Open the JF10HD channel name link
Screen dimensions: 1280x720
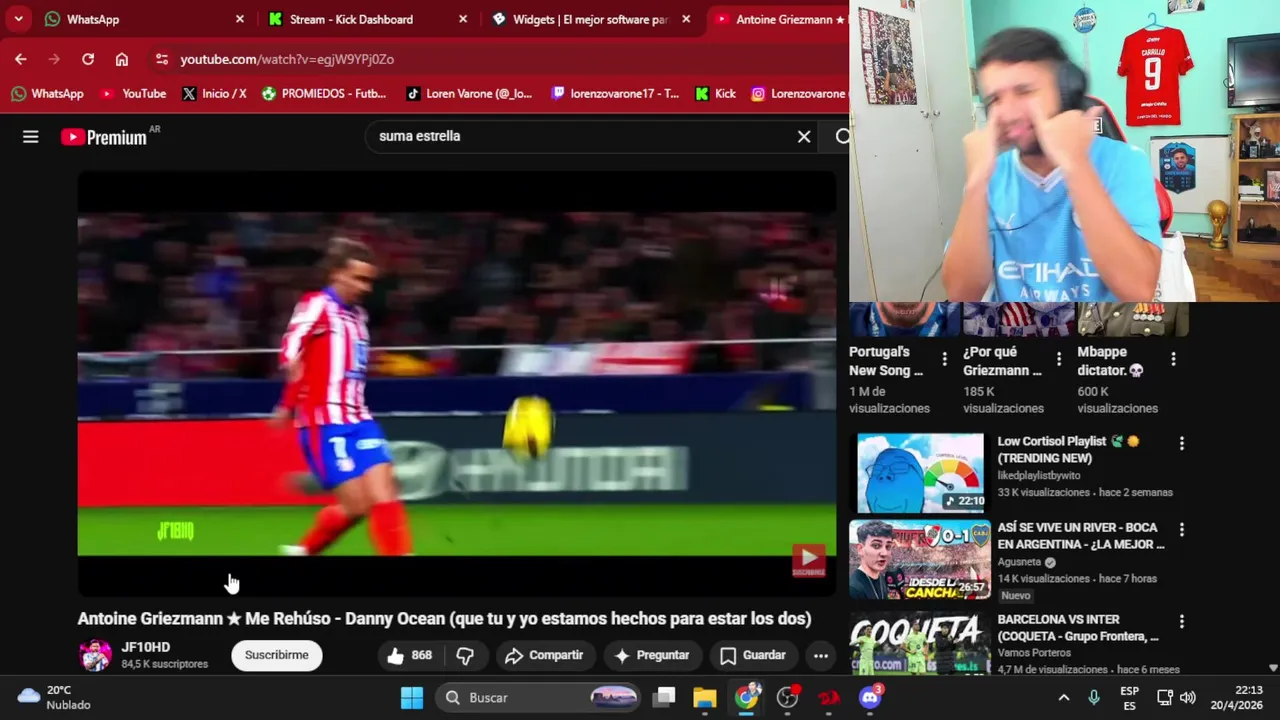[x=146, y=647]
